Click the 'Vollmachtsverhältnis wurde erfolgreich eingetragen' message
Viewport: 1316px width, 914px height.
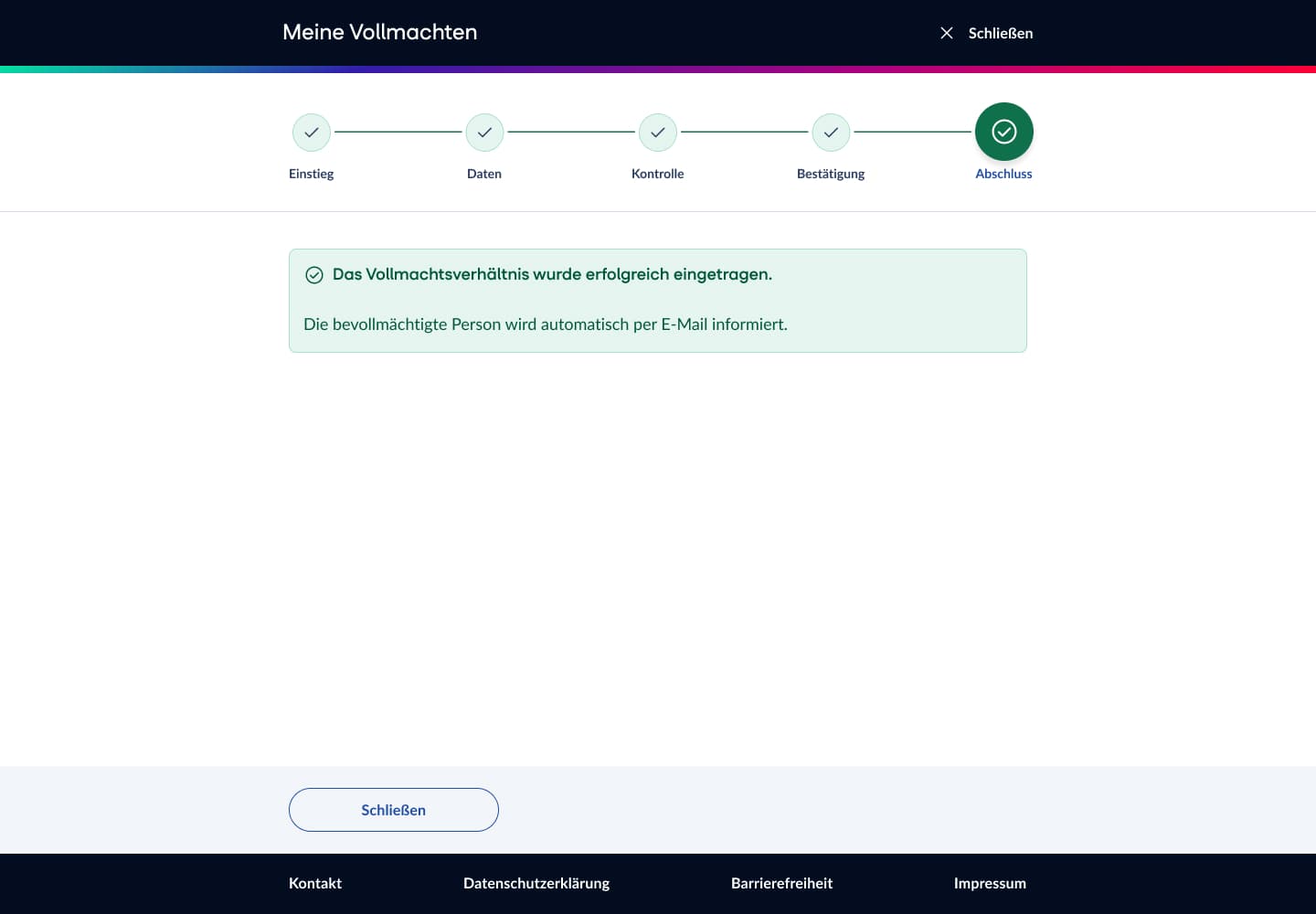pyautogui.click(x=552, y=274)
